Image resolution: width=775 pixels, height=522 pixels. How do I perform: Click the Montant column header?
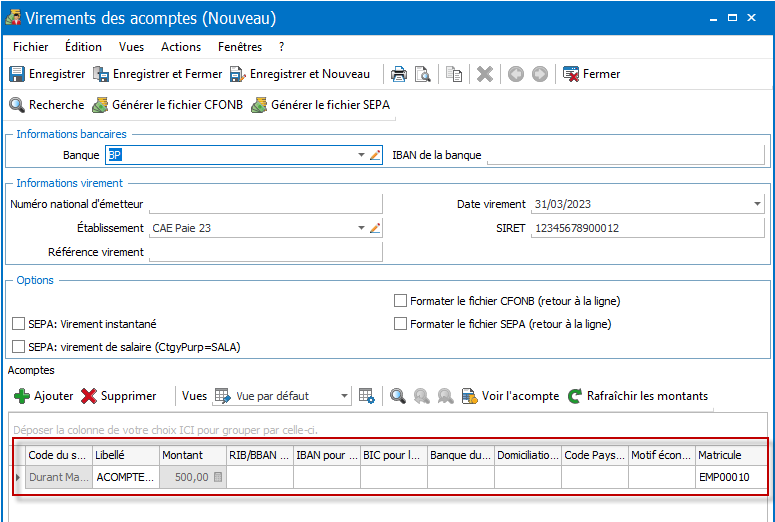coord(193,455)
